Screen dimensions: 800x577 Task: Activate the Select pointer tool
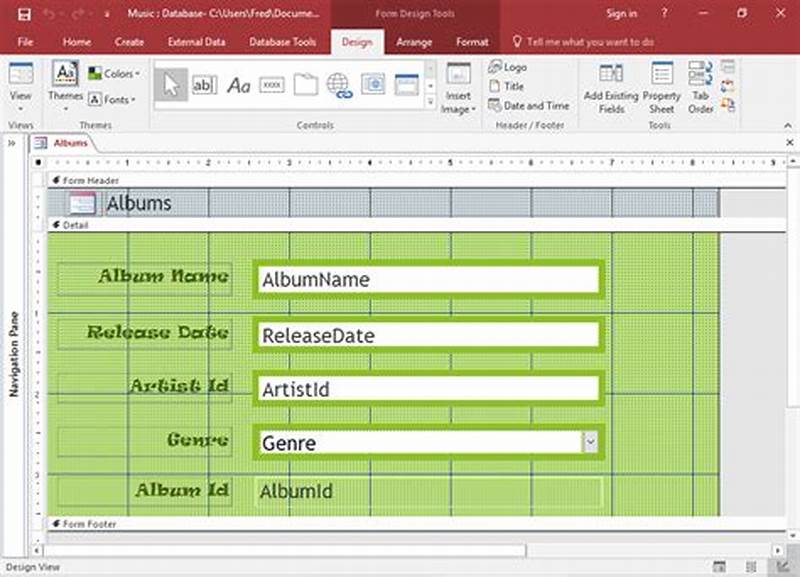[172, 86]
